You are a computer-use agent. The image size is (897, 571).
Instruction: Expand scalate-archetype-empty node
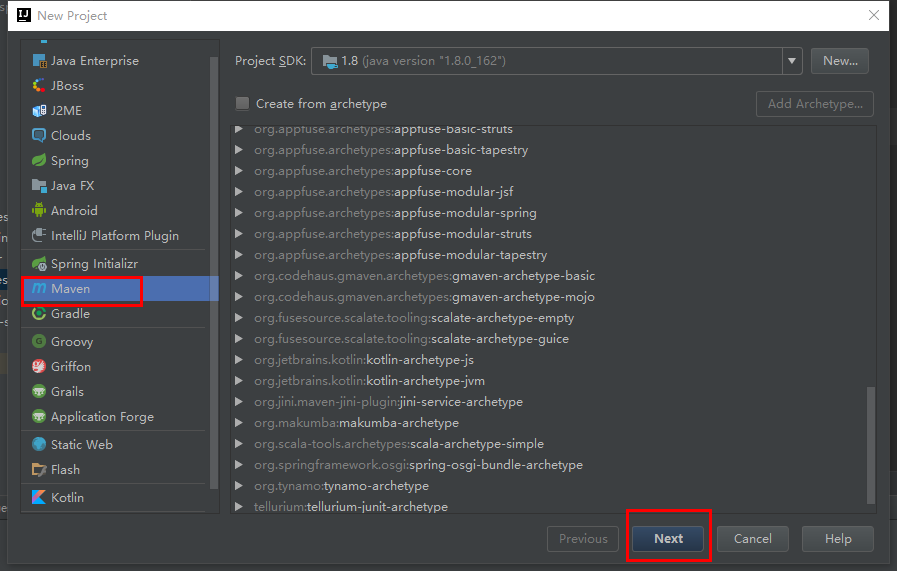point(239,318)
